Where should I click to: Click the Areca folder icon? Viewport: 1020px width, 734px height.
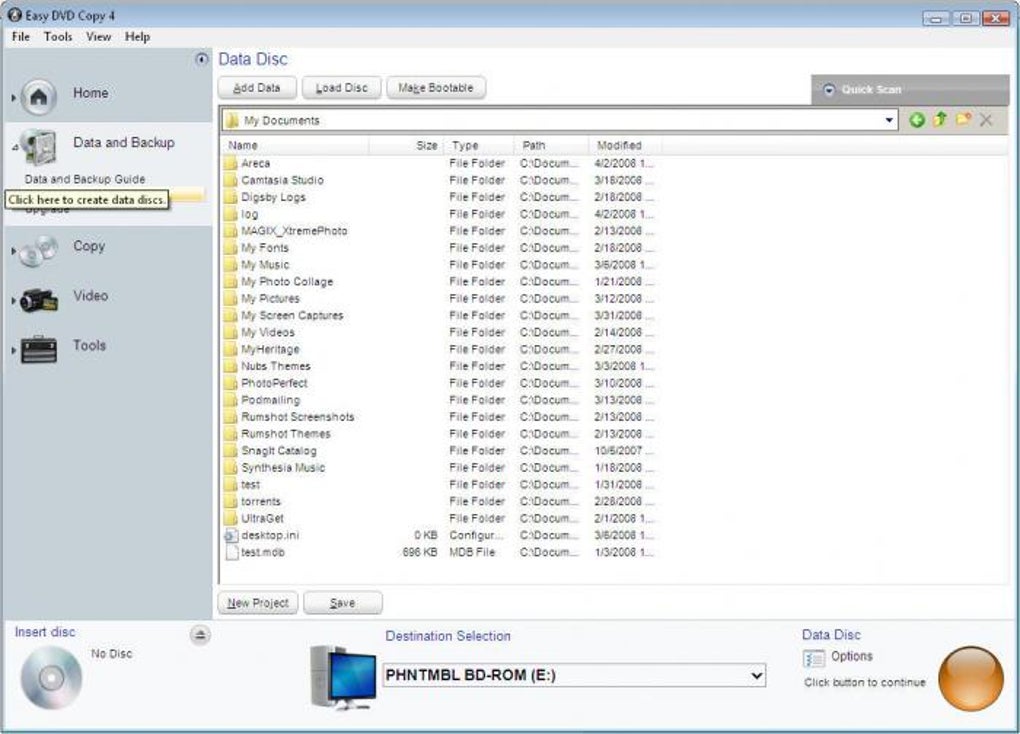coord(230,163)
